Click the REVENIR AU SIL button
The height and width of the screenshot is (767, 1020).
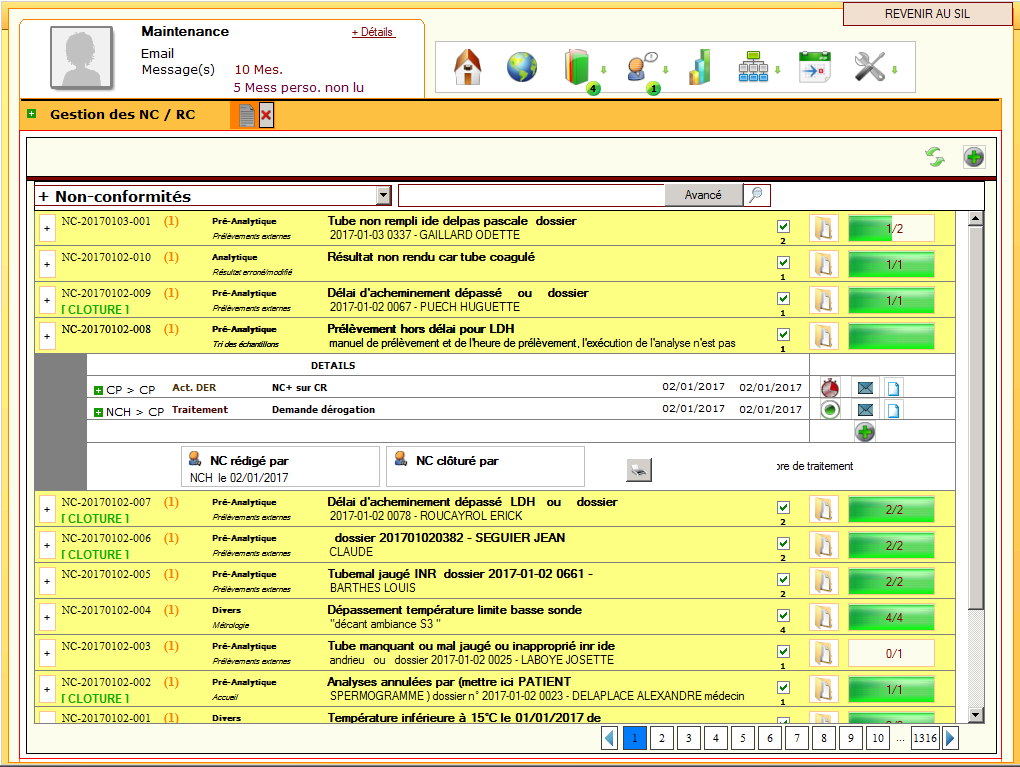pos(926,13)
